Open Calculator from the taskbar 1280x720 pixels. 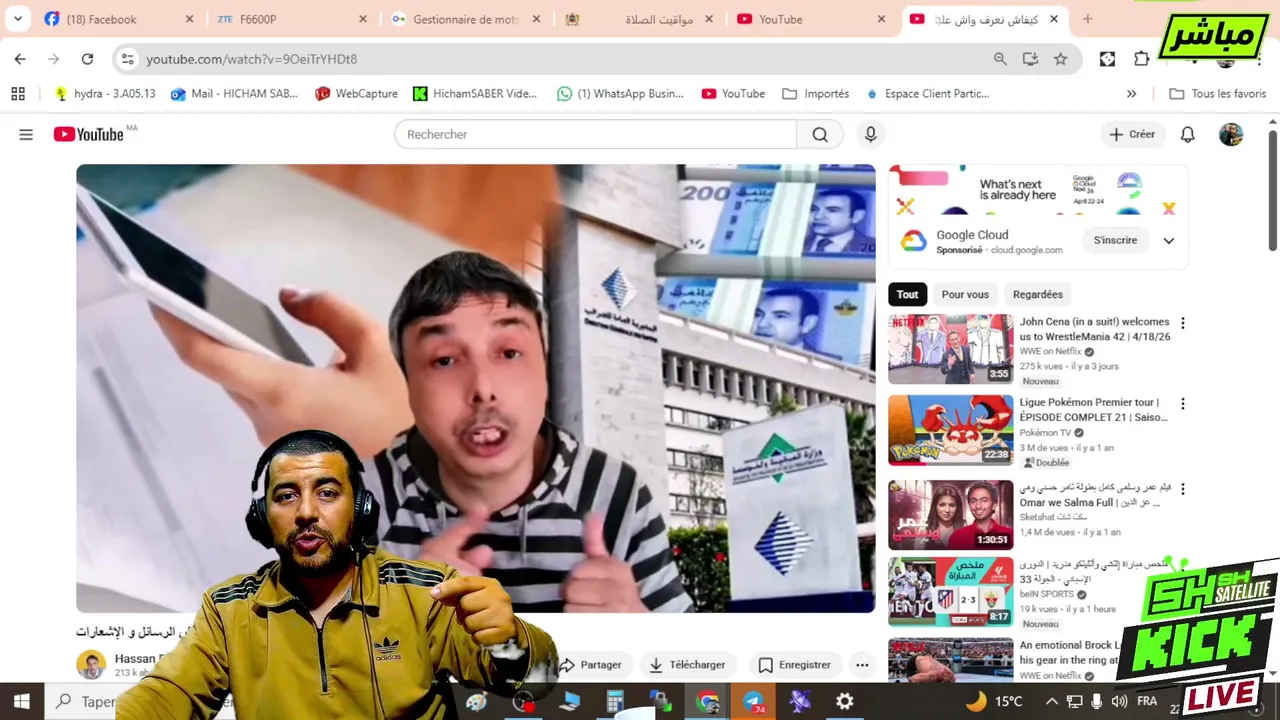pyautogui.click(x=615, y=702)
